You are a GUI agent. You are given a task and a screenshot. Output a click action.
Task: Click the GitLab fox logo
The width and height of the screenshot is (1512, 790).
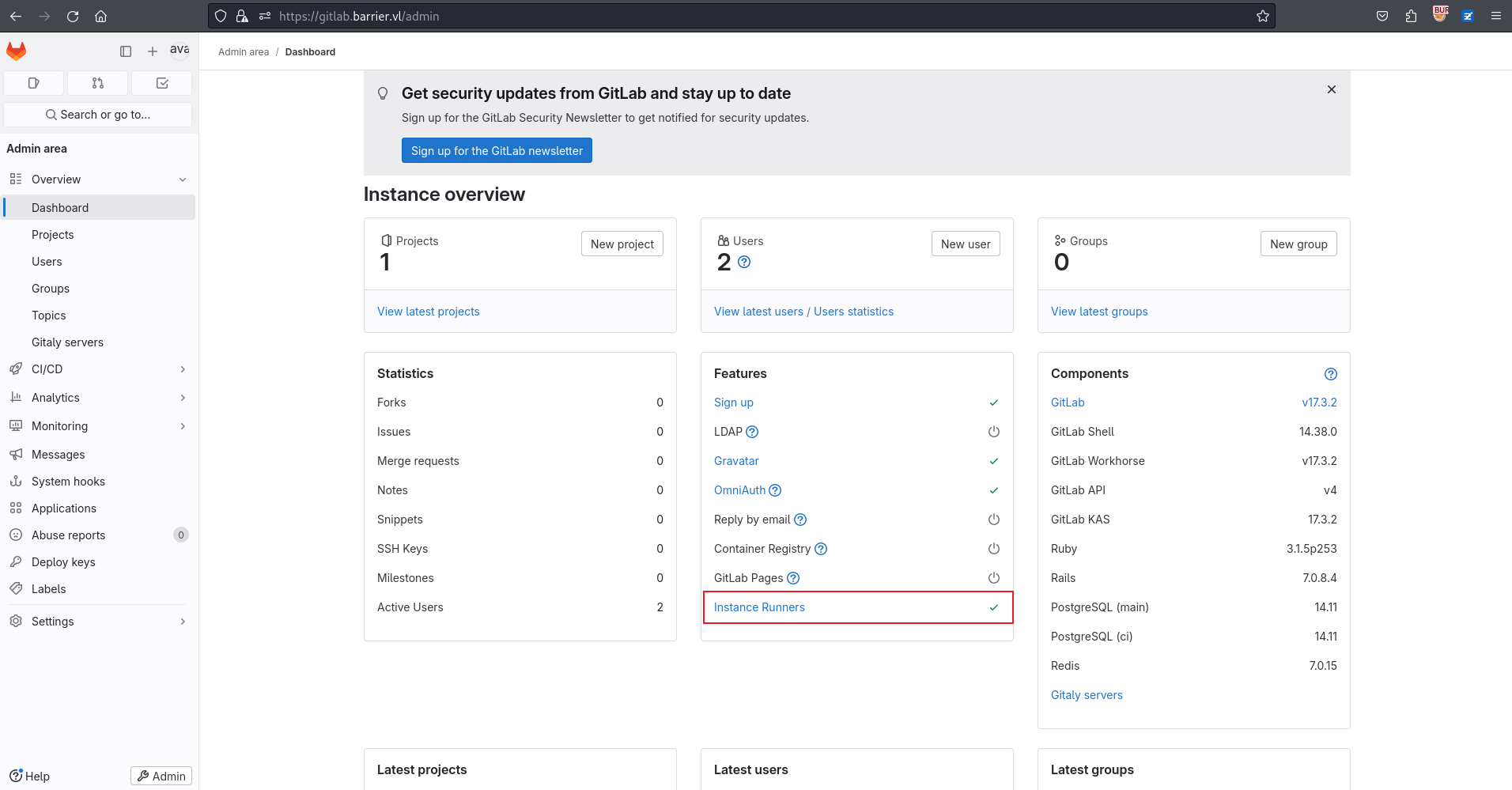[x=17, y=51]
